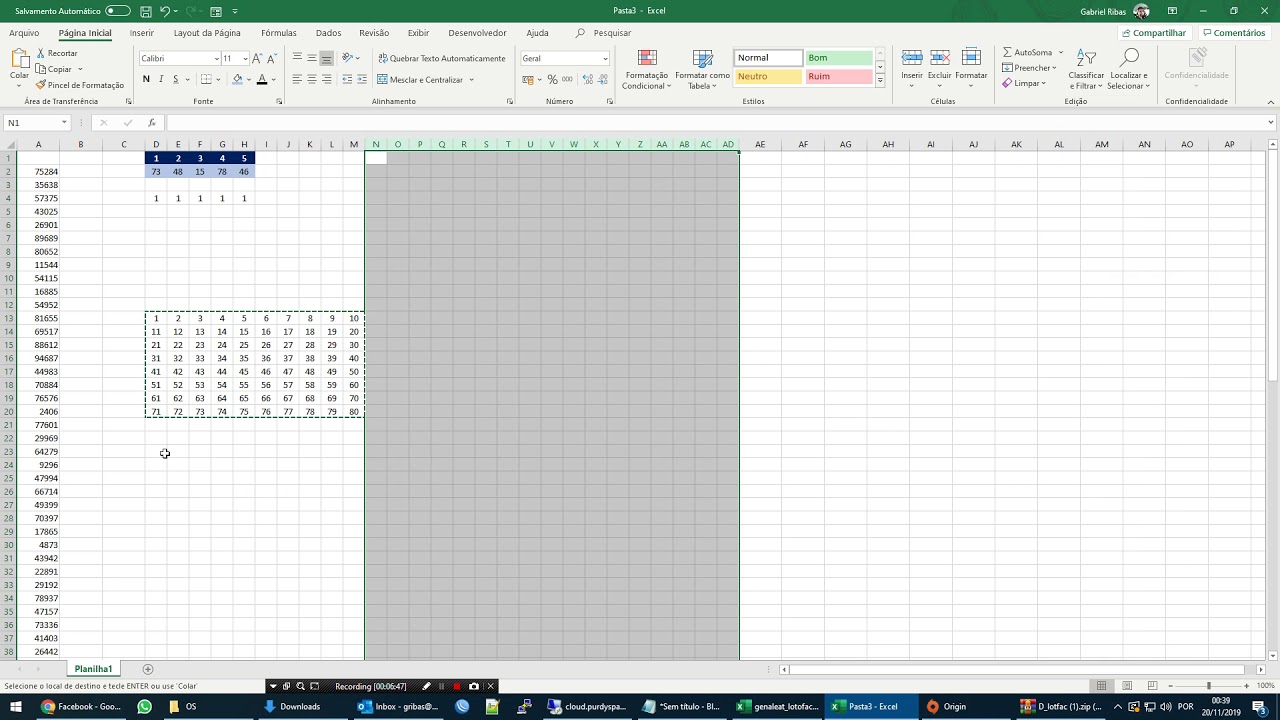Toggle Quebrar Texto Automaticamente
This screenshot has height=720, width=1280.
pos(441,58)
